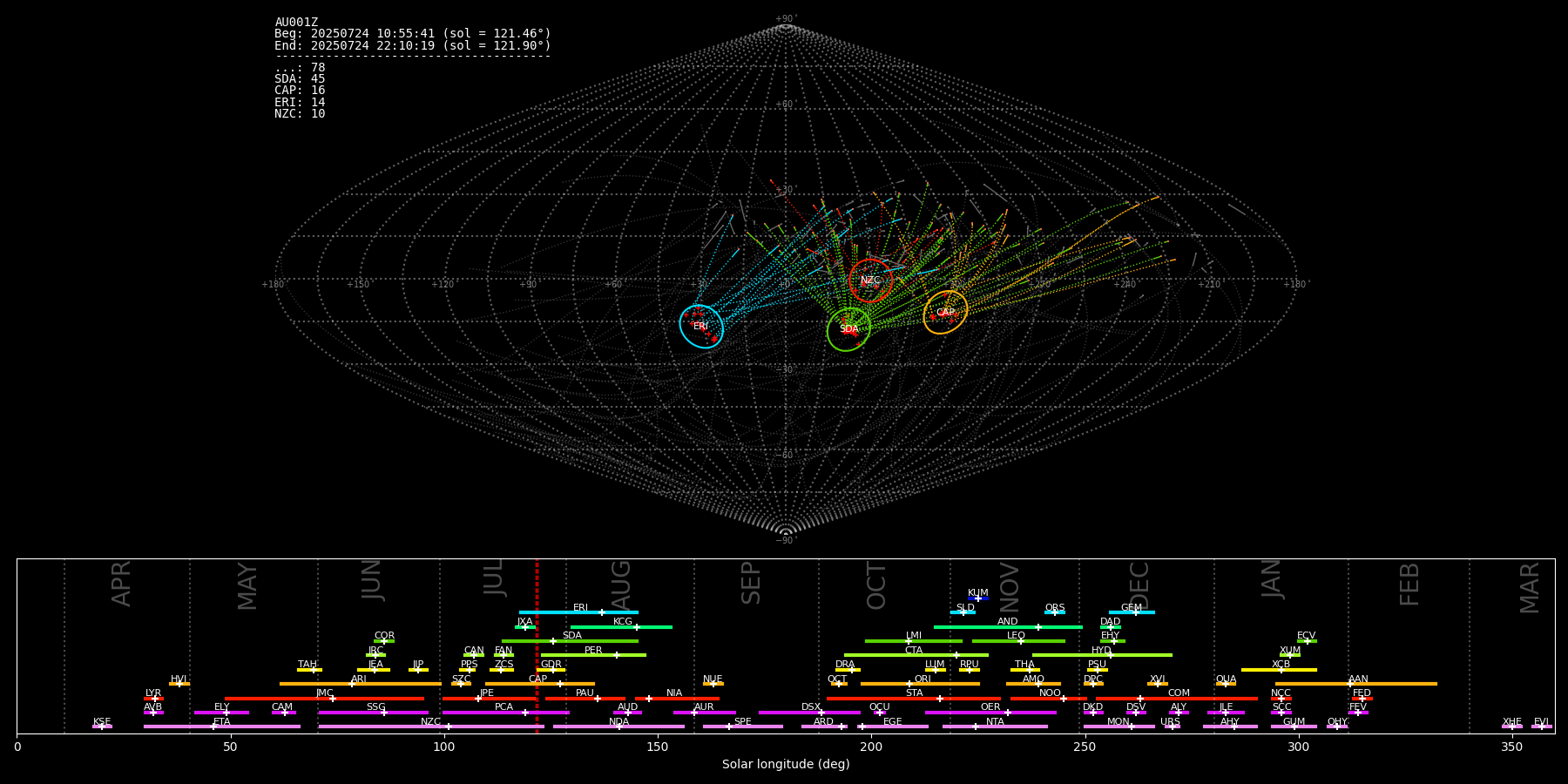Click the 'Solar longitude (deg)' axis title

pyautogui.click(x=786, y=765)
